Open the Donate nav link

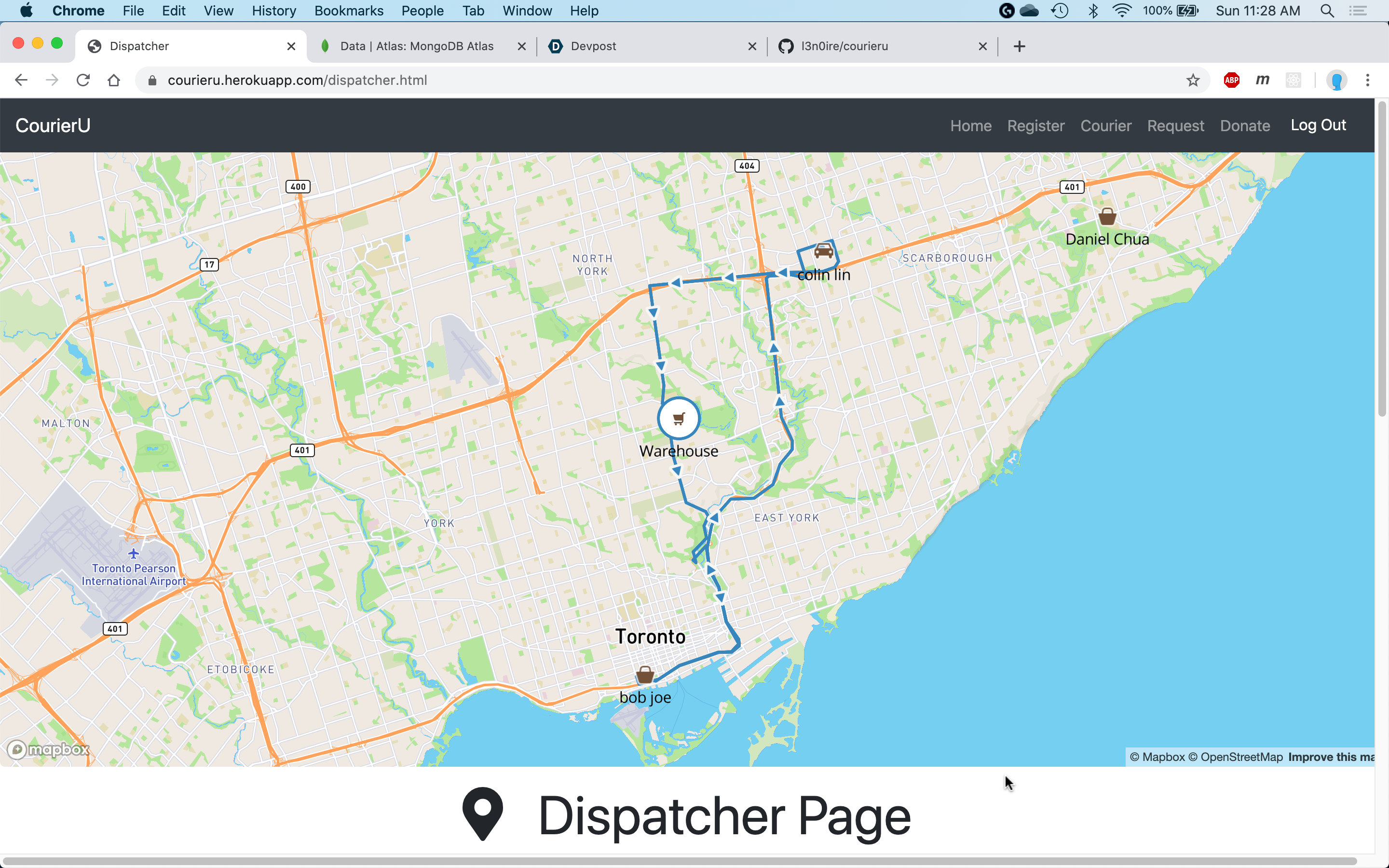coord(1244,126)
